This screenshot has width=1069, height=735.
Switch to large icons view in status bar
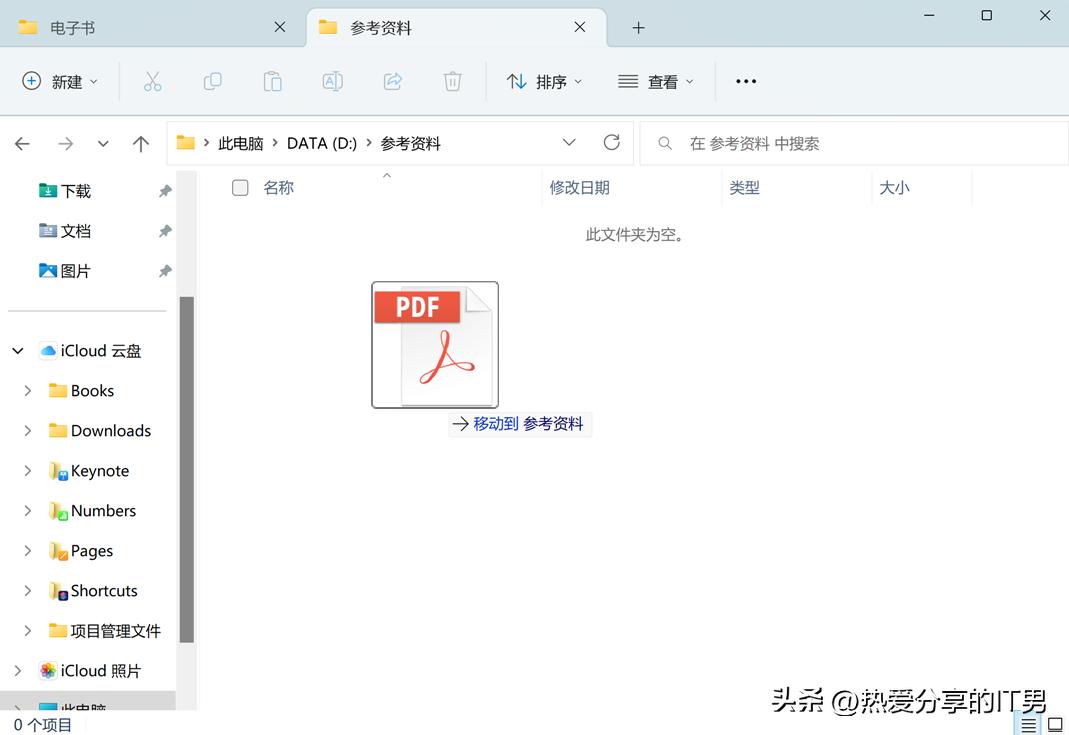[1054, 723]
